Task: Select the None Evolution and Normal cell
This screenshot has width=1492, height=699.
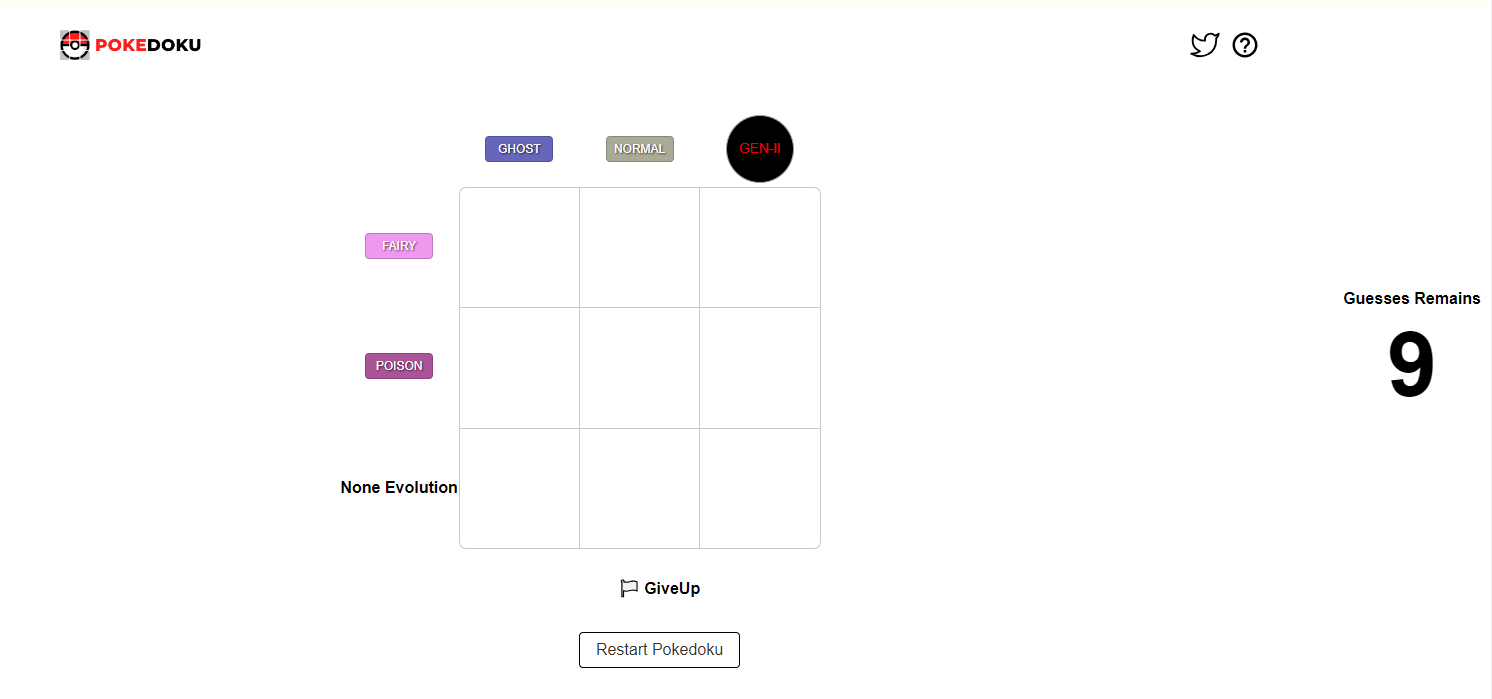Action: pos(640,488)
